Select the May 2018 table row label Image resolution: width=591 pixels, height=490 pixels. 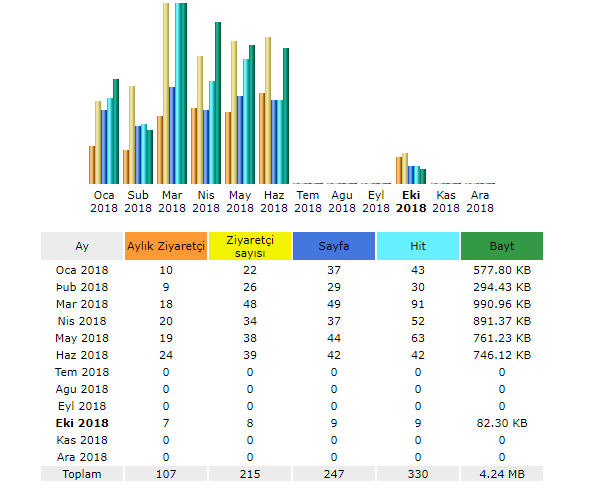coord(82,338)
